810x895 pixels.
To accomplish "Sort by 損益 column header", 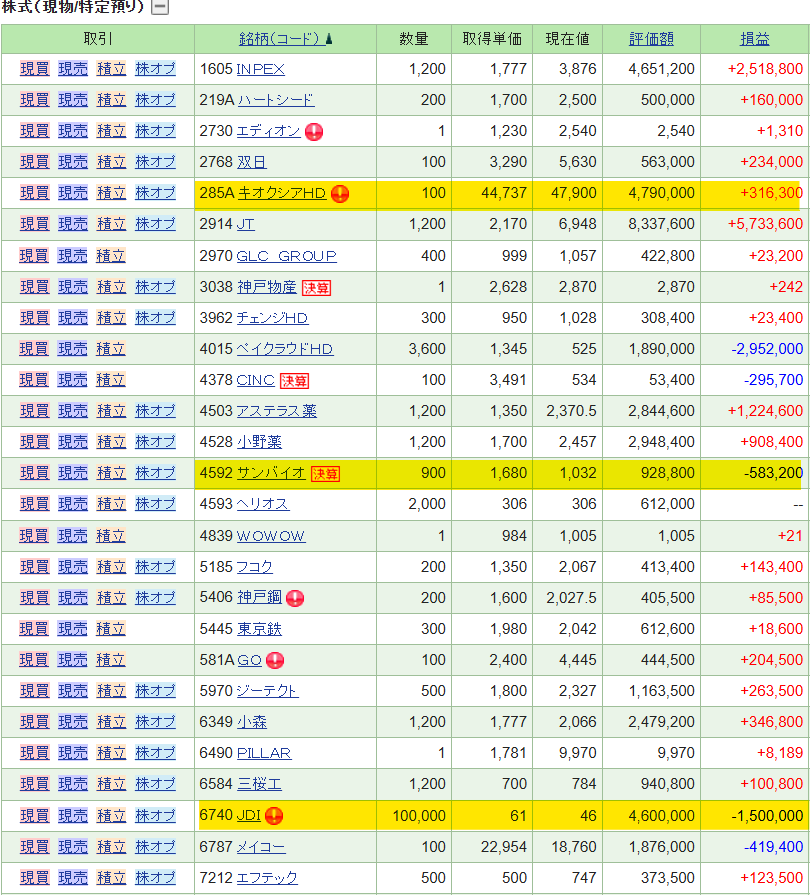I will 755,39.
